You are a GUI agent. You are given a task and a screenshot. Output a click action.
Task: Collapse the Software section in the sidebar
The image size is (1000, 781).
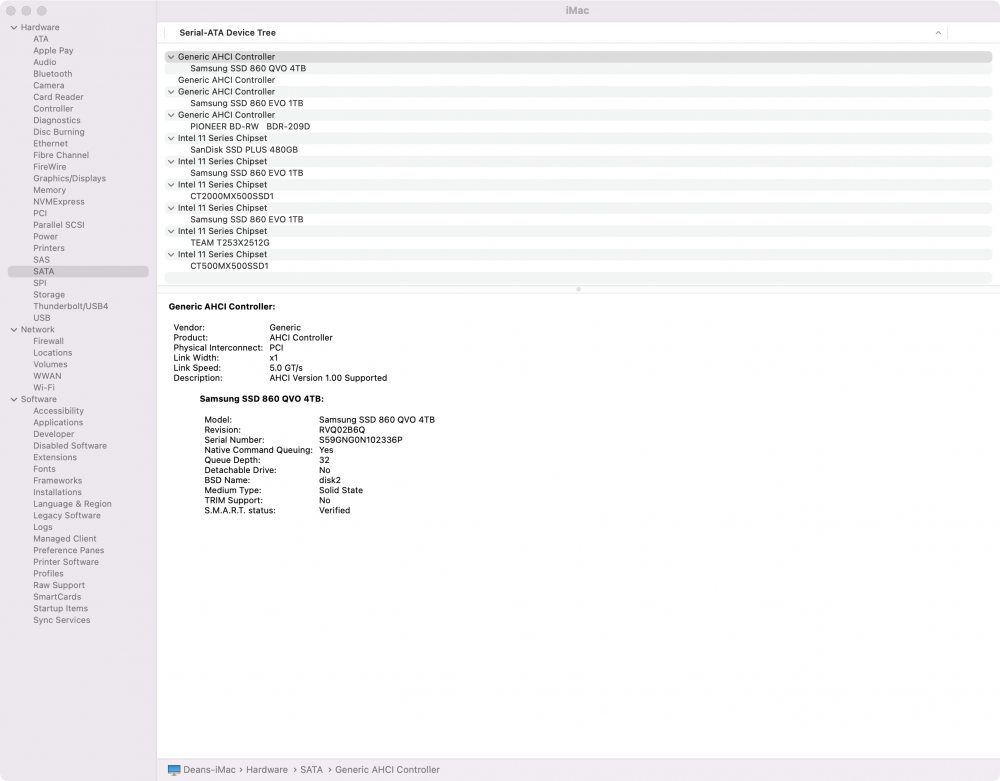point(13,399)
